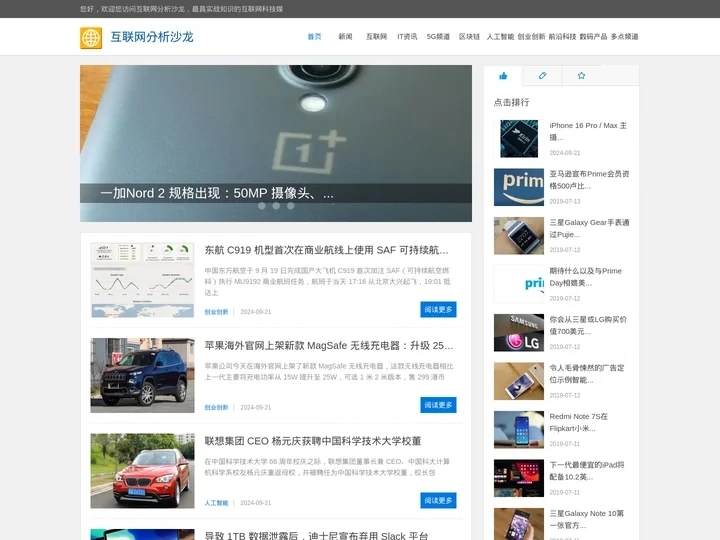Open the thumbs-up click ranking tab

503,76
